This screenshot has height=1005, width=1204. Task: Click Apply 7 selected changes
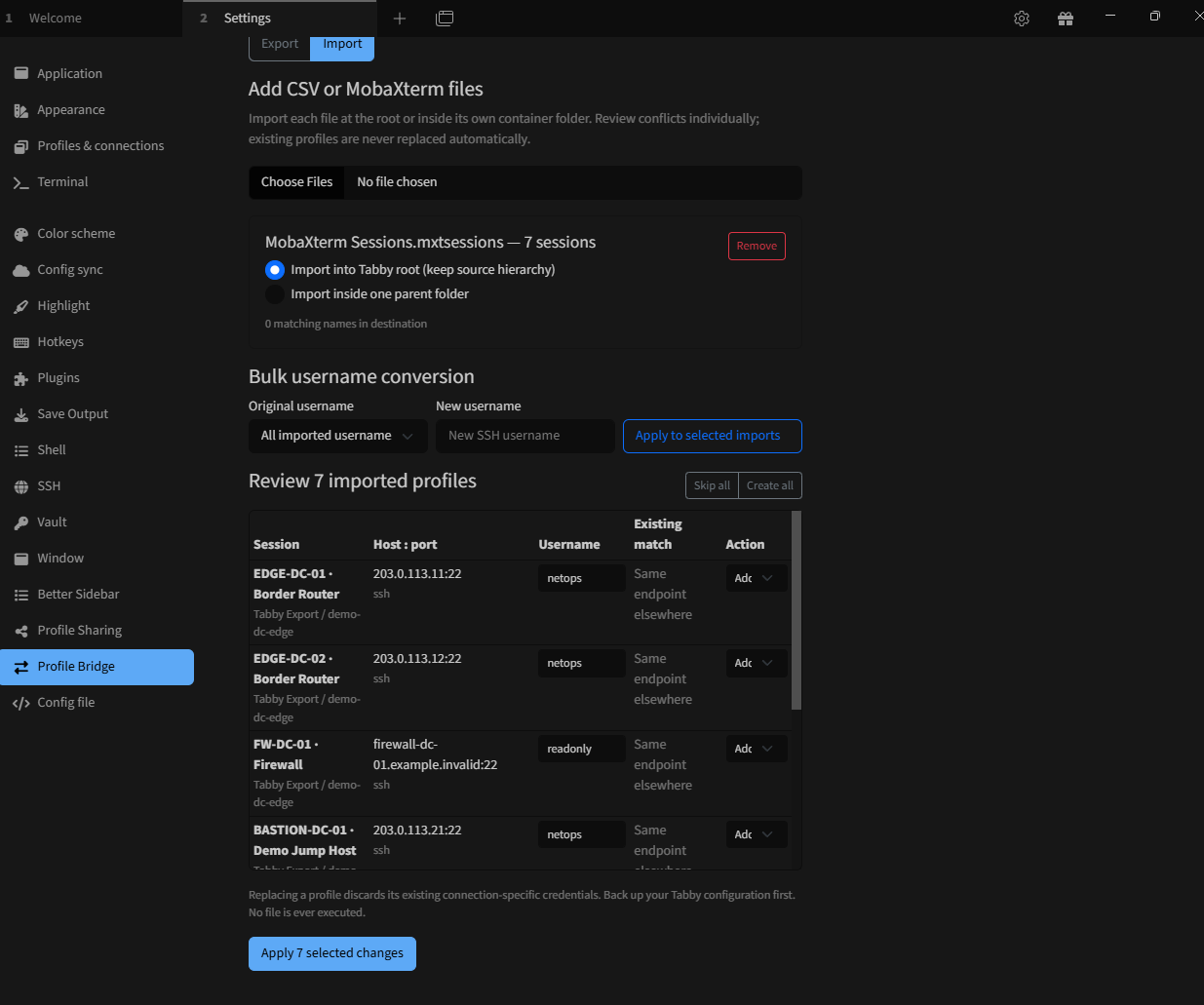pos(332,953)
